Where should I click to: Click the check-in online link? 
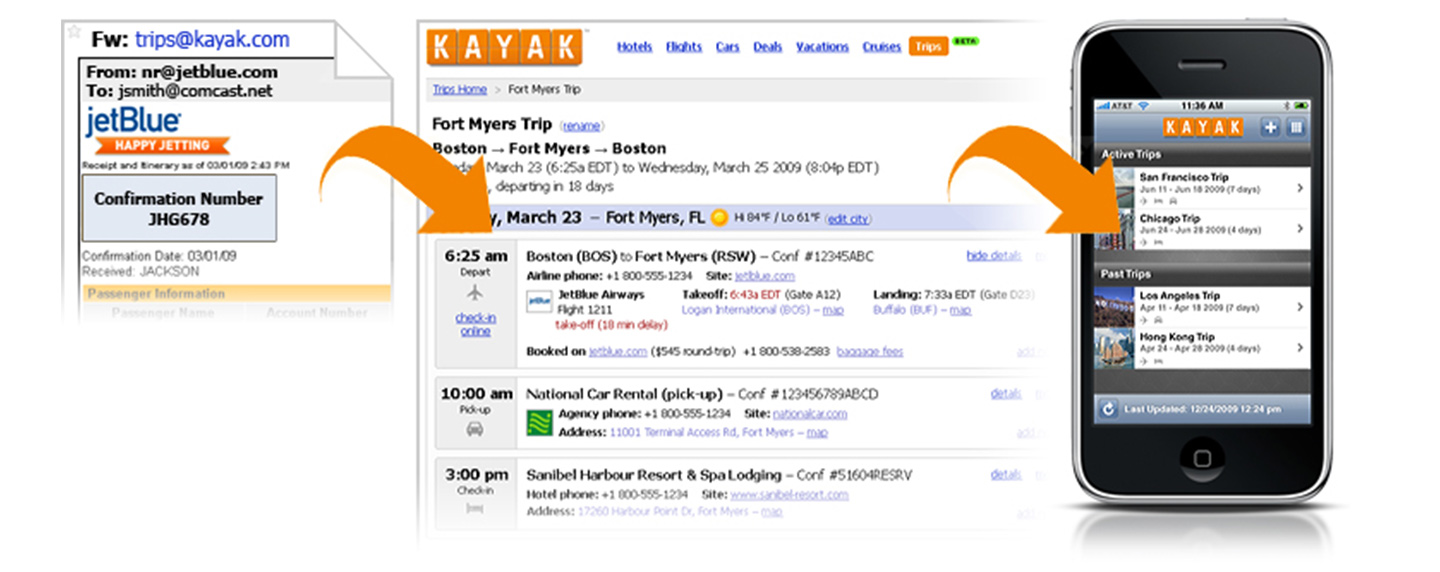pos(475,325)
